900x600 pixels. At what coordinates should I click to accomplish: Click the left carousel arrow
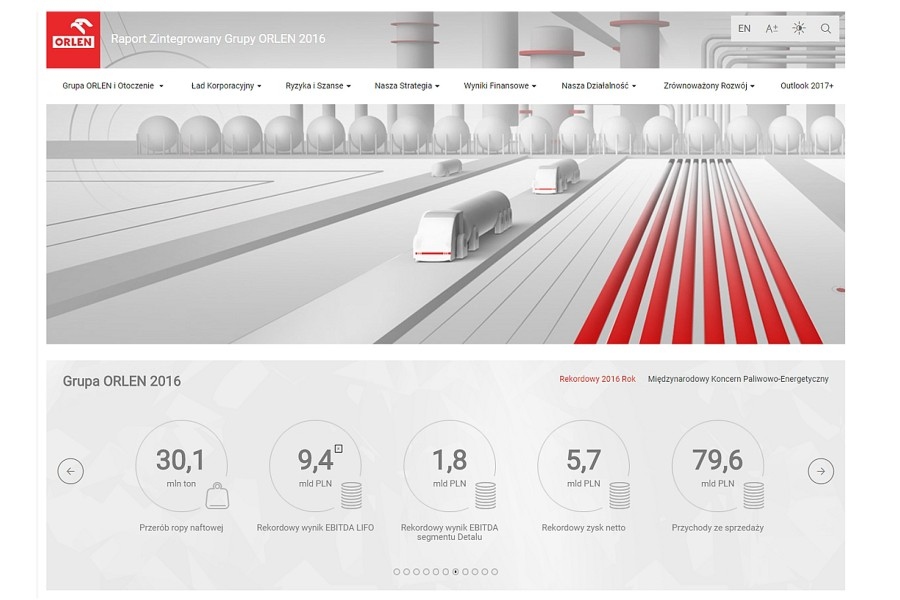click(71, 471)
